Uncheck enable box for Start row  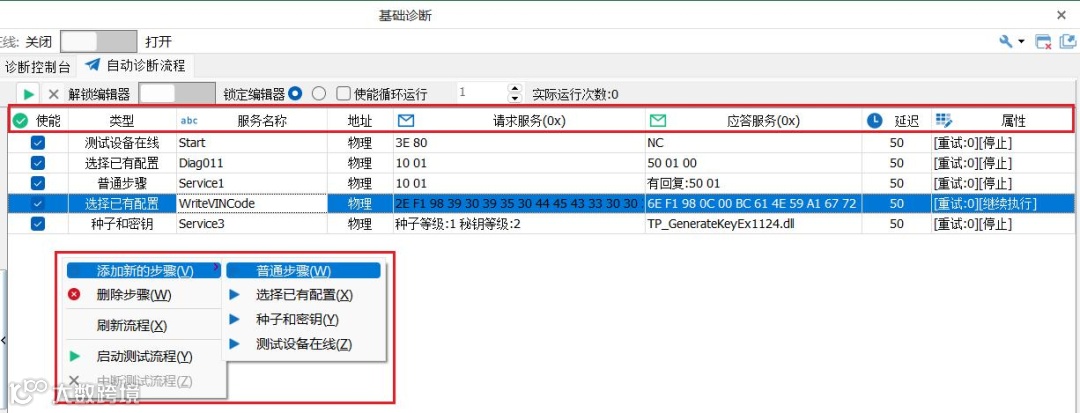[x=38, y=143]
